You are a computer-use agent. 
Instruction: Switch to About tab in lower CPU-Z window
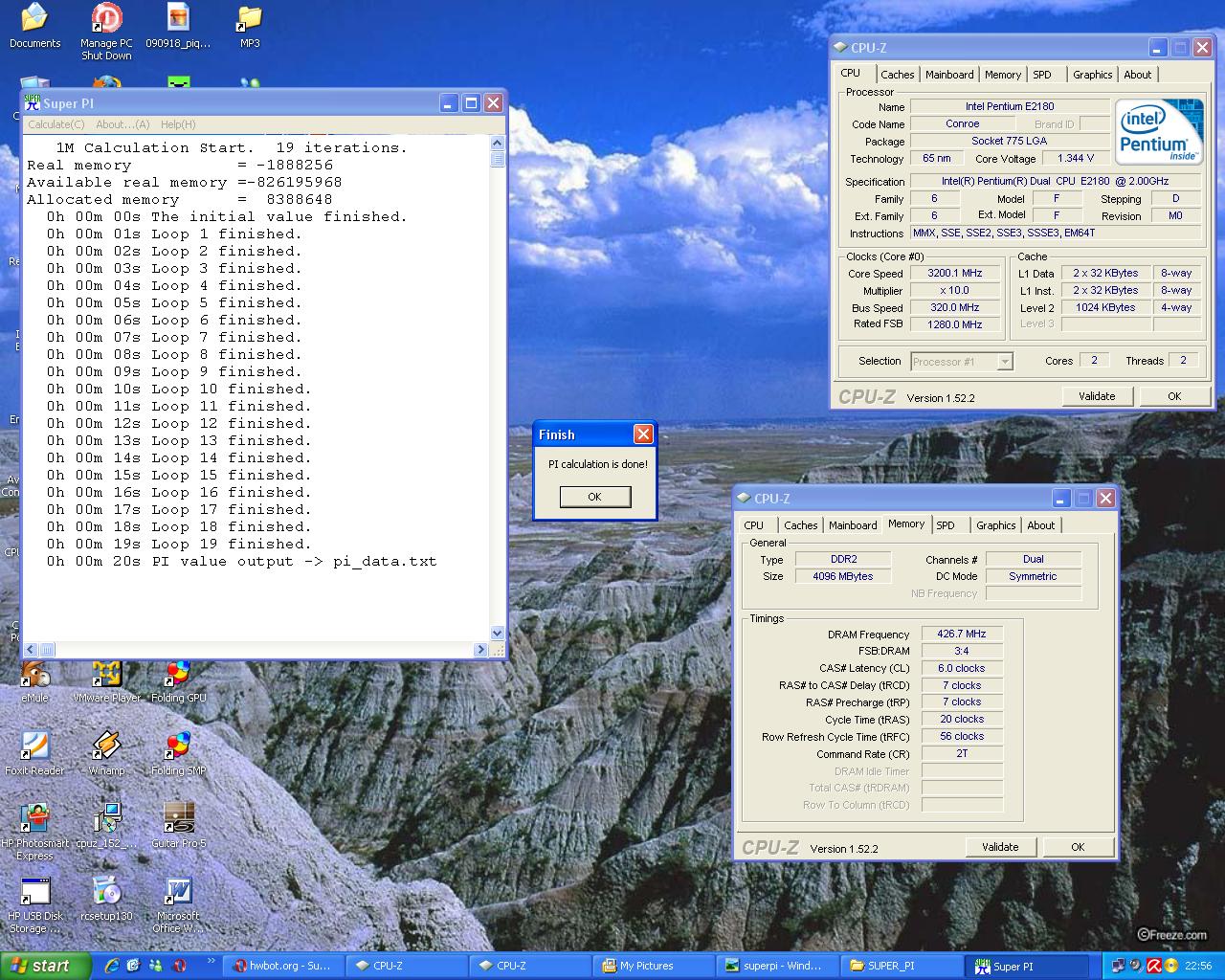tap(1040, 525)
